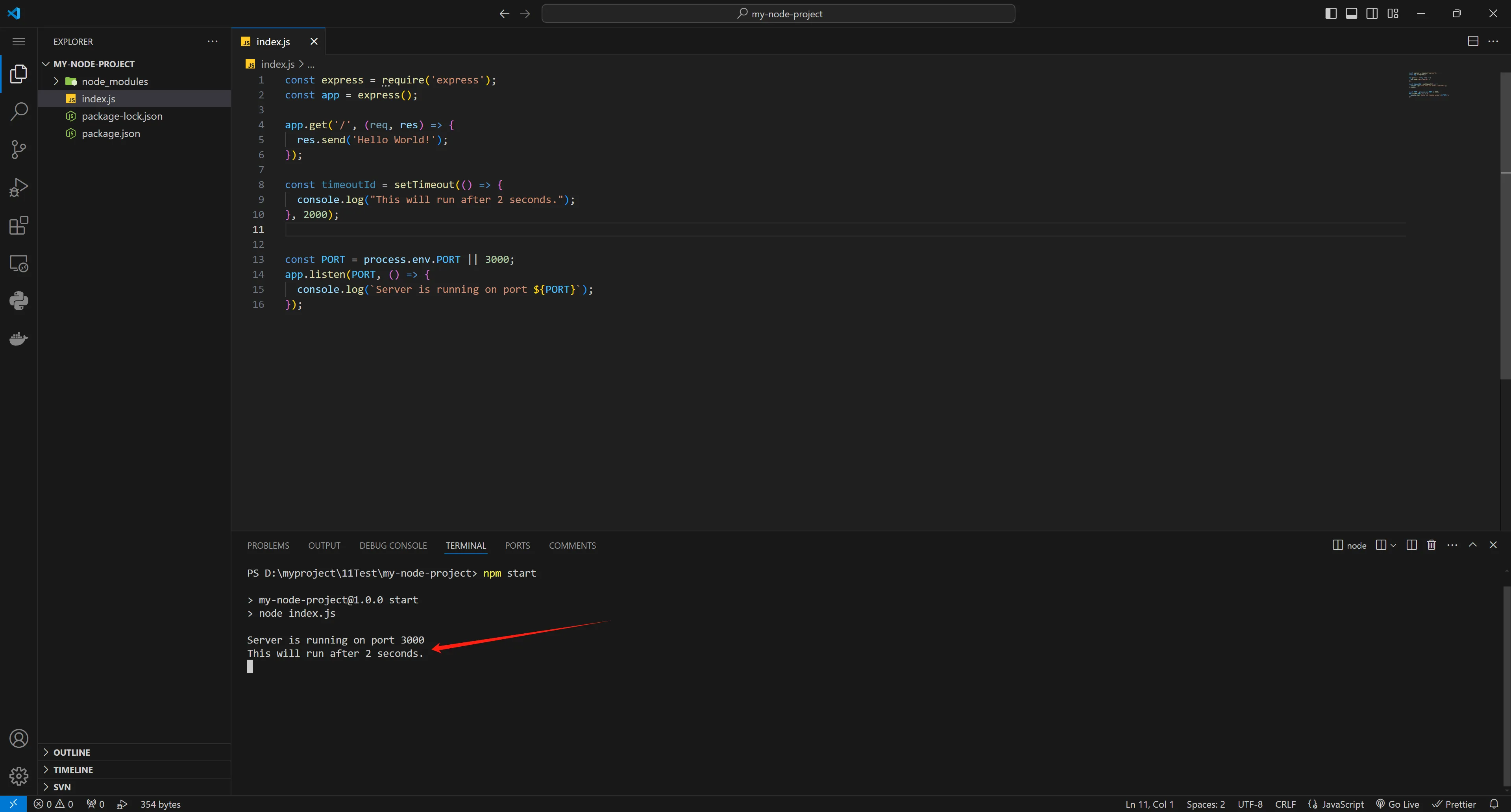Switch to the COMMENTS panel tab
1511x812 pixels.
pos(573,546)
